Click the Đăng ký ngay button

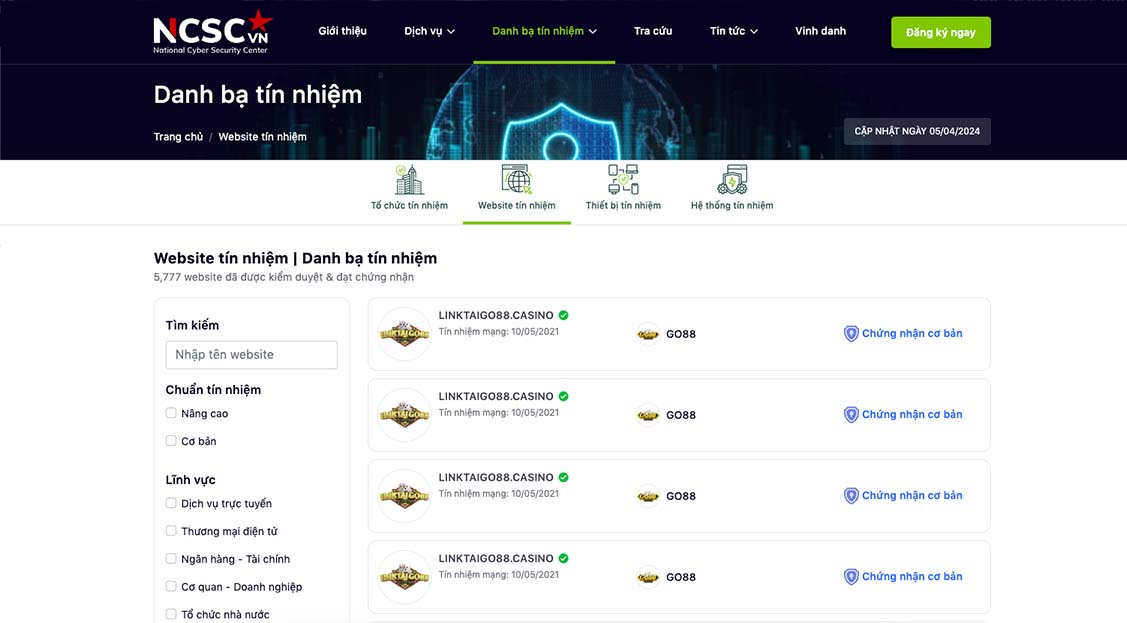point(940,32)
